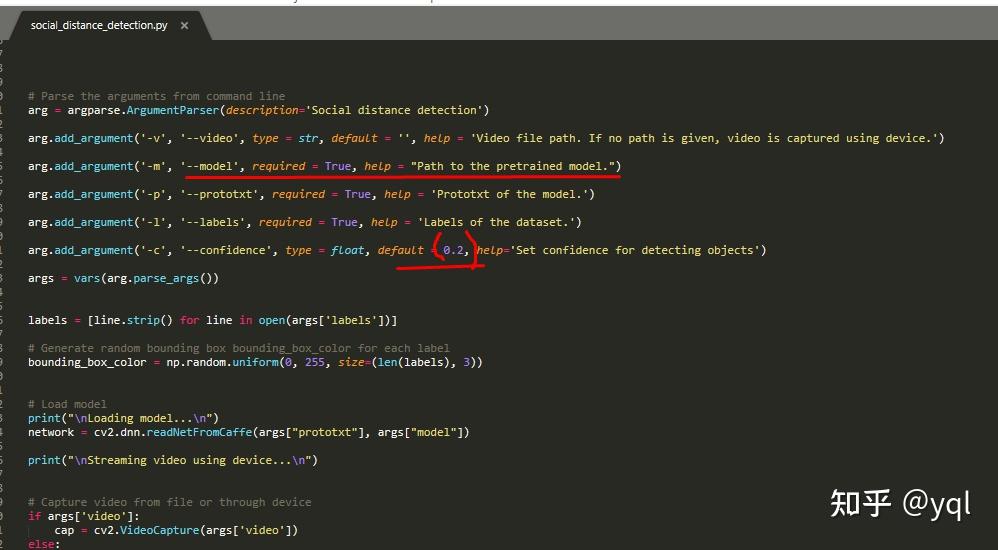Click the '--confidence' argument string
This screenshot has height=550, width=998.
225,250
